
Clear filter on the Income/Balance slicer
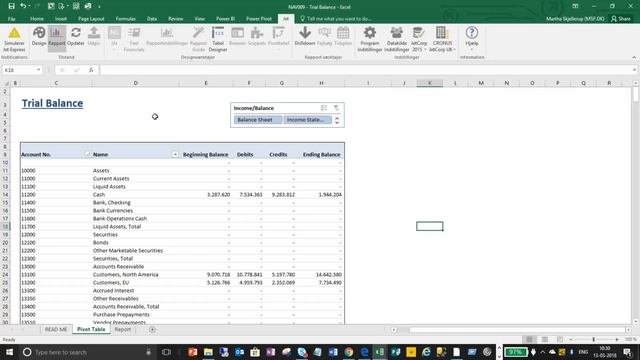click(336, 108)
